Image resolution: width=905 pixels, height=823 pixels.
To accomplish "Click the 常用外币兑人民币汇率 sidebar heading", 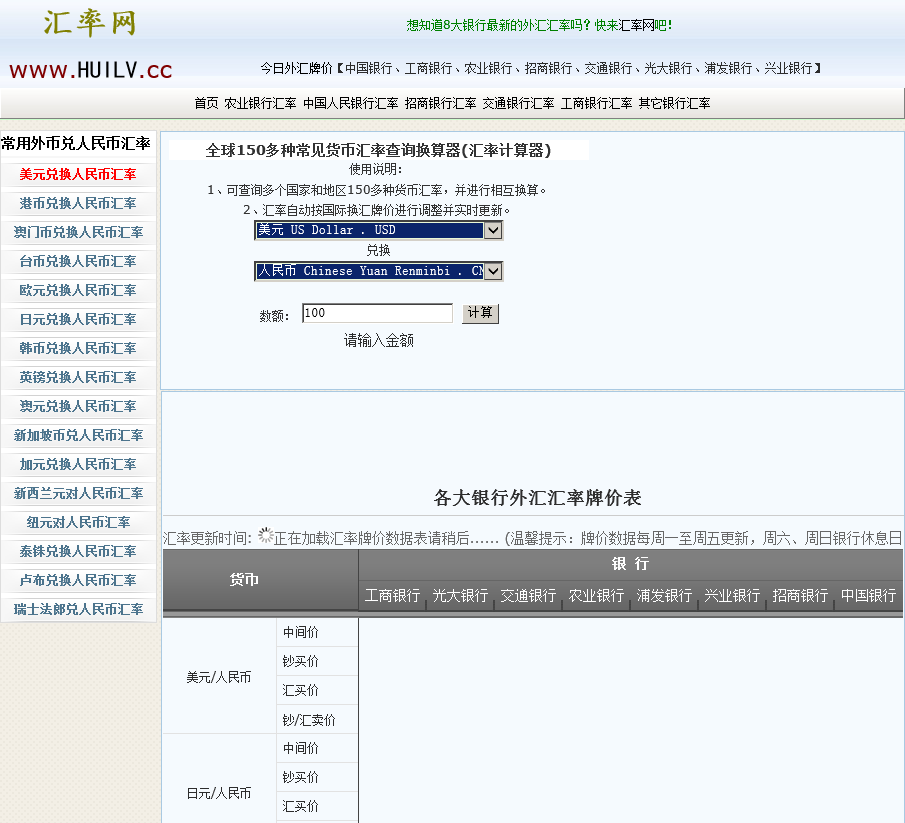I will point(76,143).
